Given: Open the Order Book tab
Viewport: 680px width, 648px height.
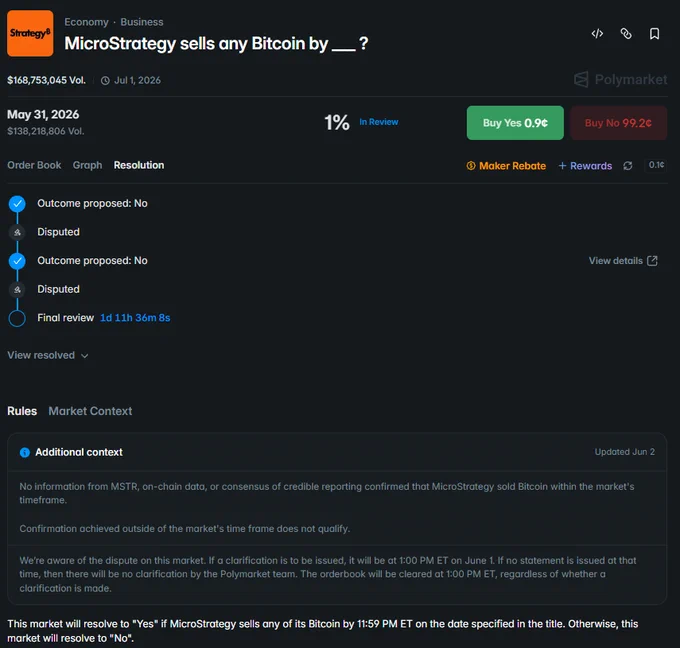Looking at the screenshot, I should [34, 165].
